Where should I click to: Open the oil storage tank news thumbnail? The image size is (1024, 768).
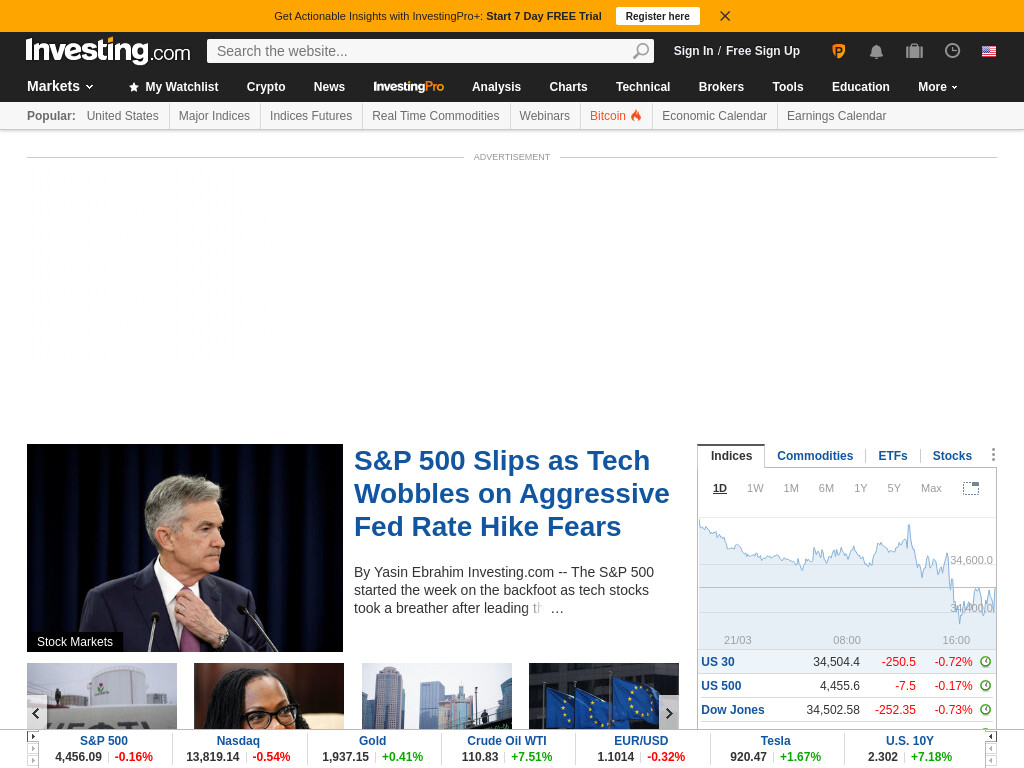[102, 696]
